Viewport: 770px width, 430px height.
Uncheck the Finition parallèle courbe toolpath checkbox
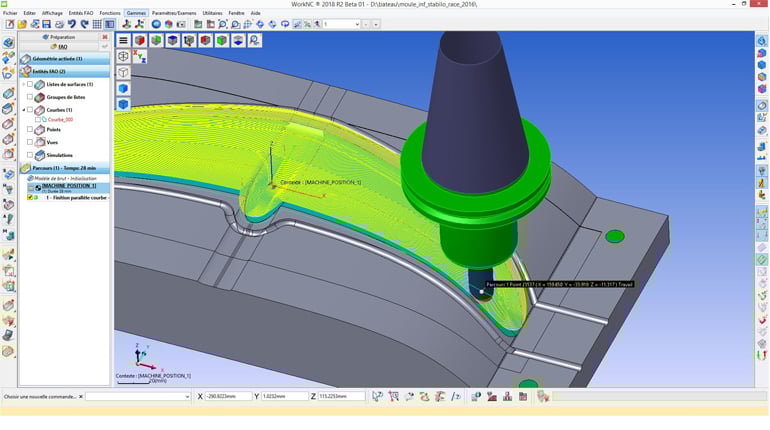pyautogui.click(x=30, y=197)
